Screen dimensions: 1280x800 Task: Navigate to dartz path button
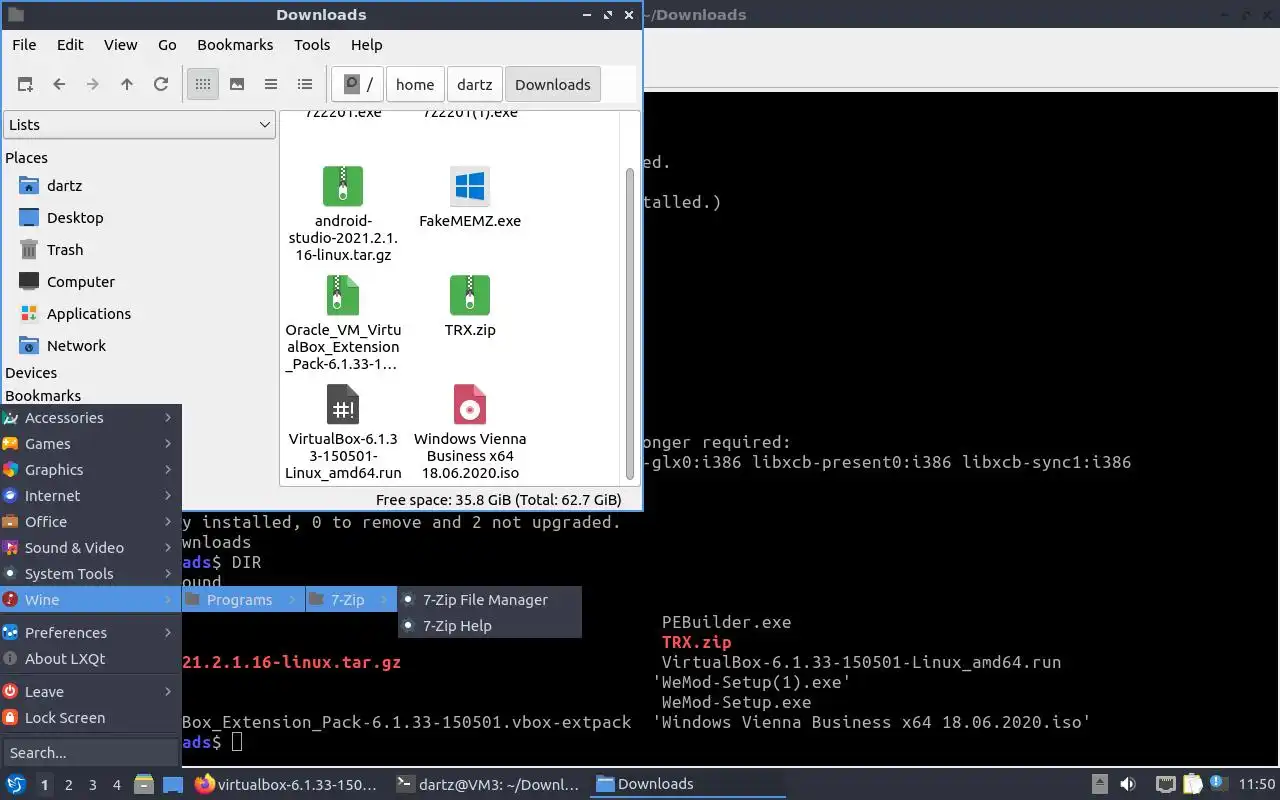tap(475, 85)
